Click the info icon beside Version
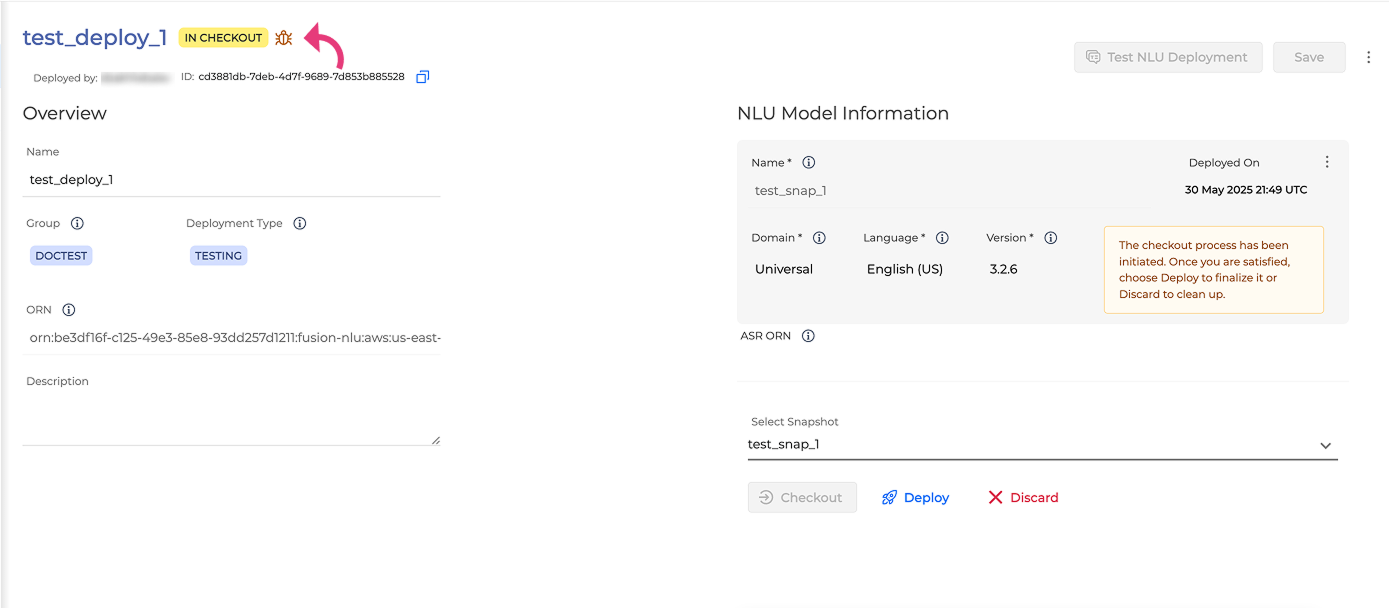Screen dimensions: 1389x608 (1051, 238)
